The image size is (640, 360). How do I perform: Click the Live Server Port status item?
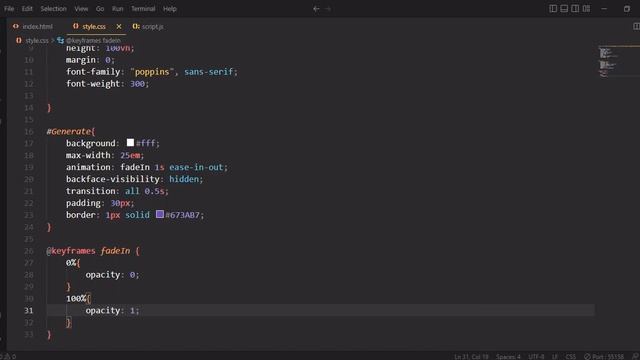click(604, 357)
